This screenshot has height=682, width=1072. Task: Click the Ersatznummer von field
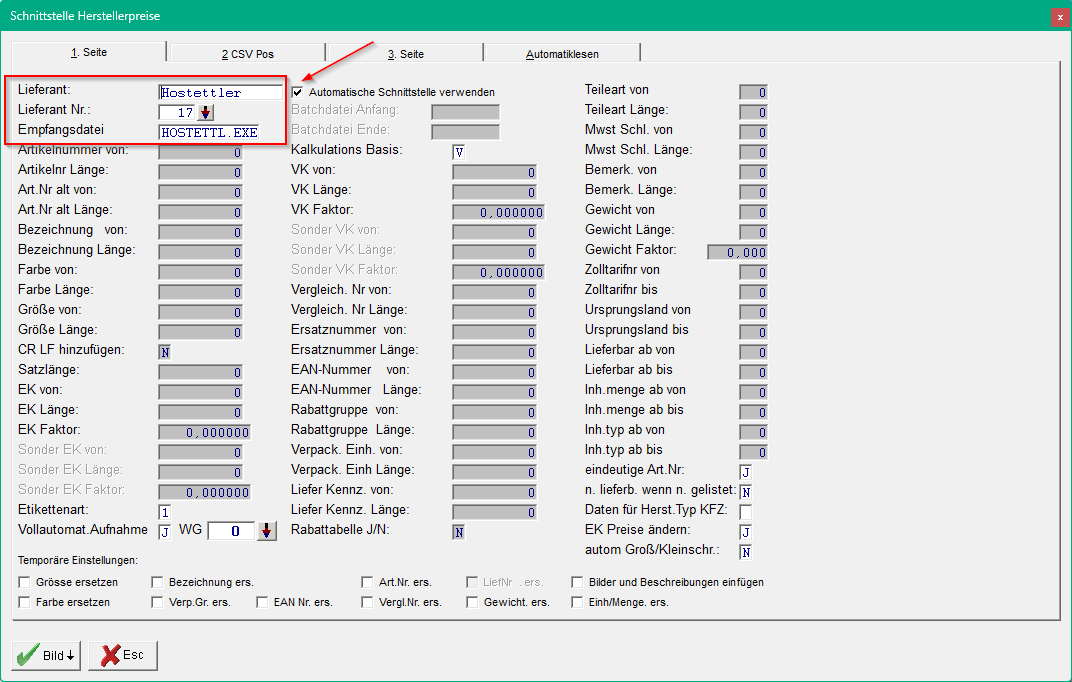(494, 332)
